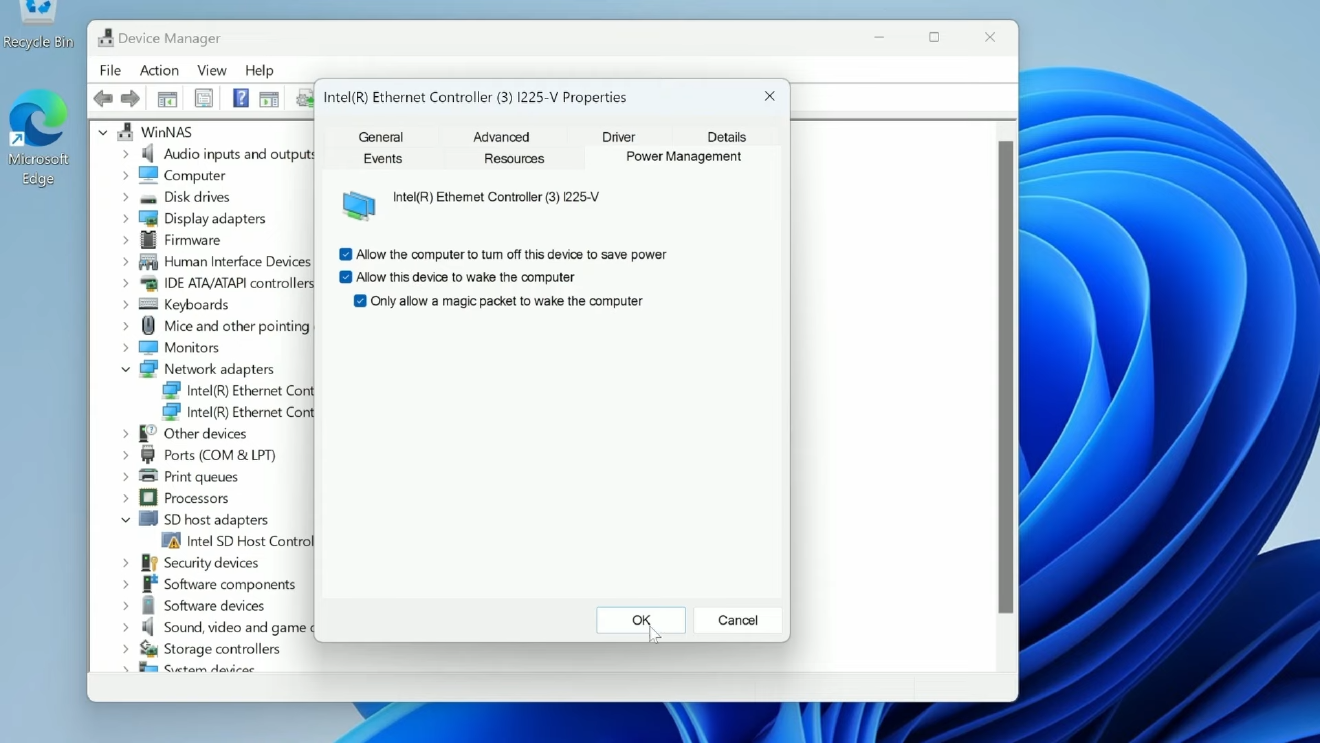
Task: Disable allow this device to wake the computer
Action: pos(346,277)
